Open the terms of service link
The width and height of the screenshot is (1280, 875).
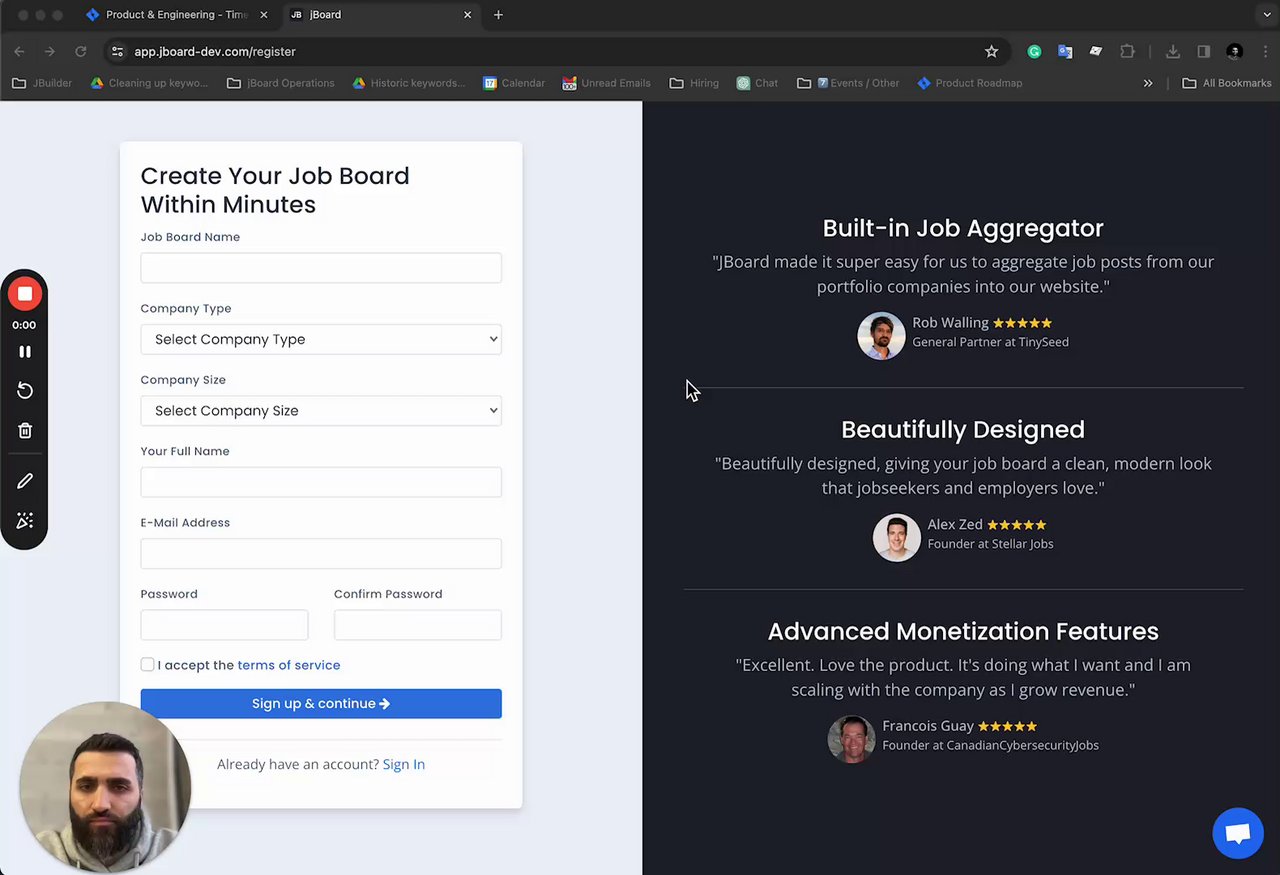[x=289, y=665]
